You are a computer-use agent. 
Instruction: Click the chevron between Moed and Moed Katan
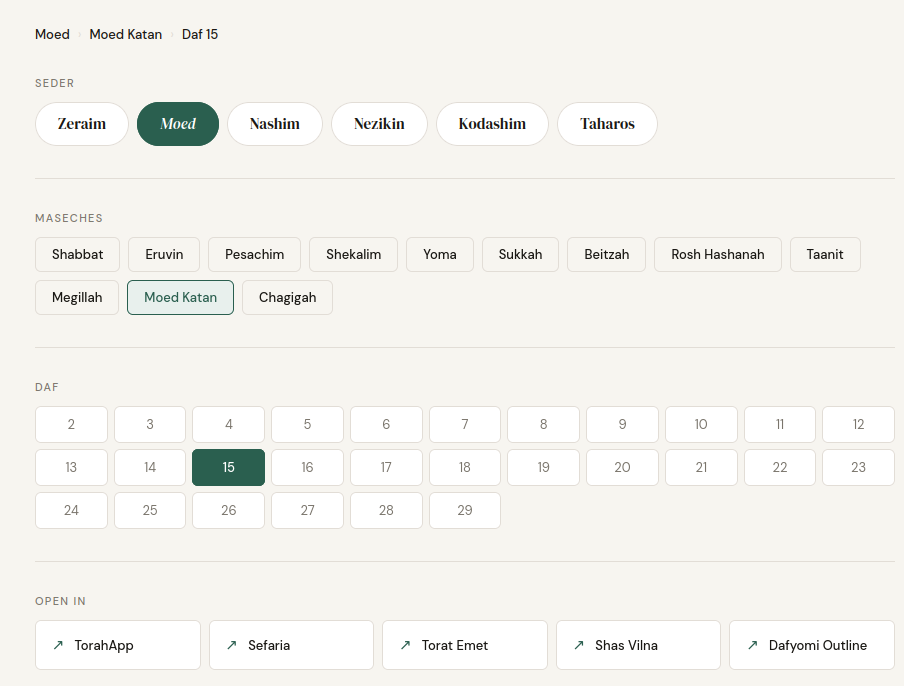[78, 34]
